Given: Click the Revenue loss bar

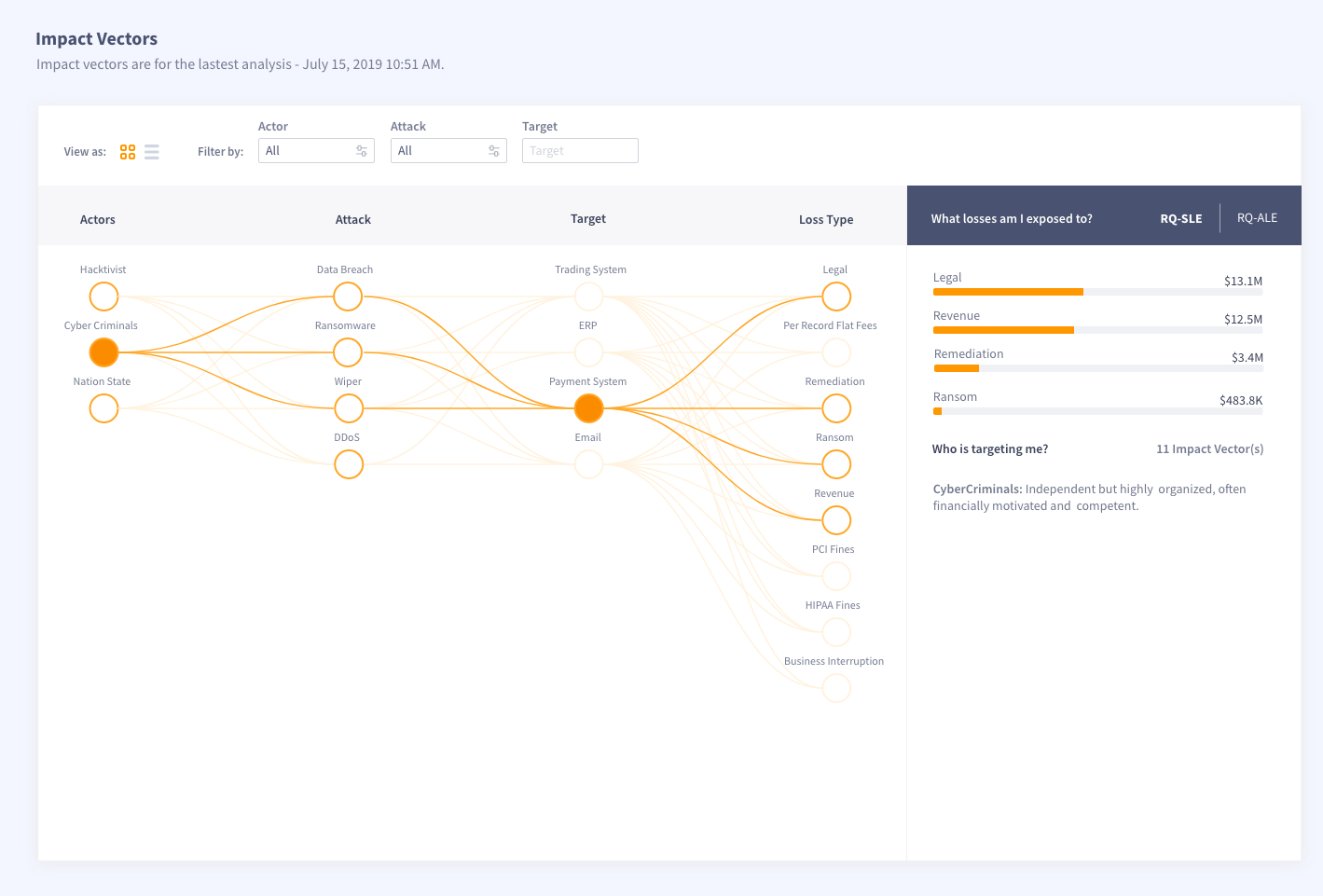Looking at the screenshot, I should (x=1097, y=330).
